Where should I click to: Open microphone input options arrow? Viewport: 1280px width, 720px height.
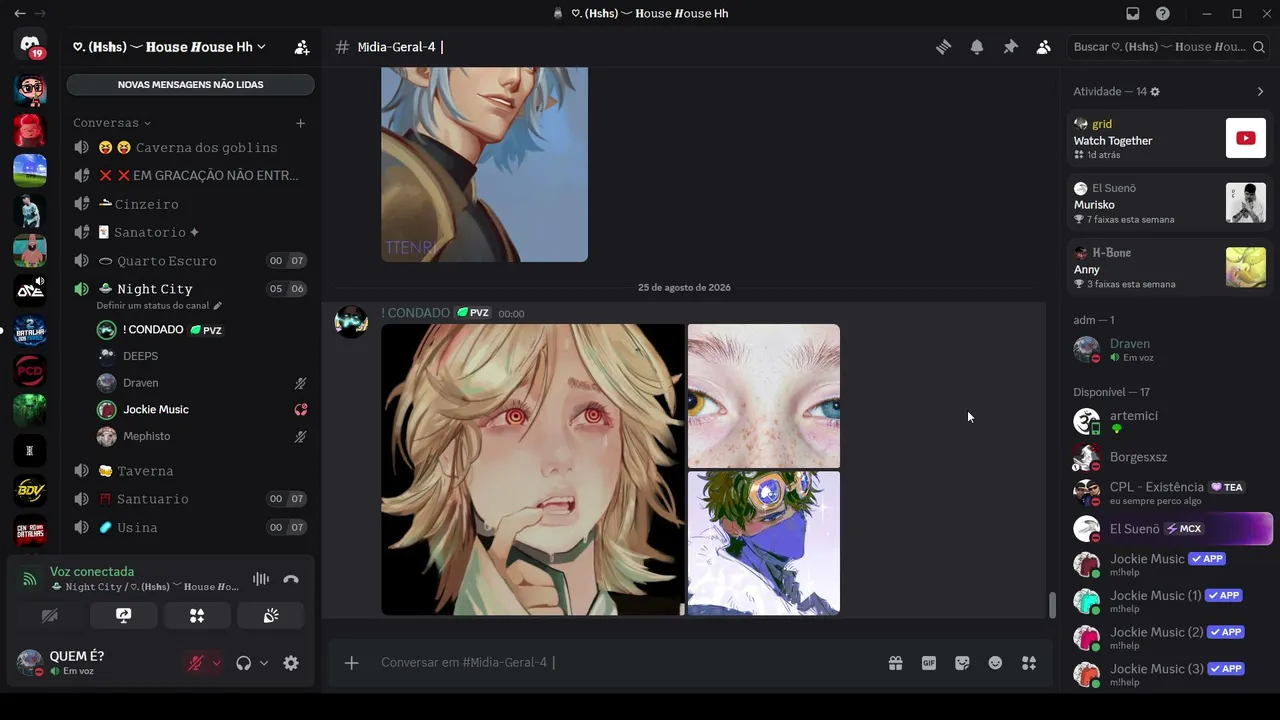[x=216, y=663]
